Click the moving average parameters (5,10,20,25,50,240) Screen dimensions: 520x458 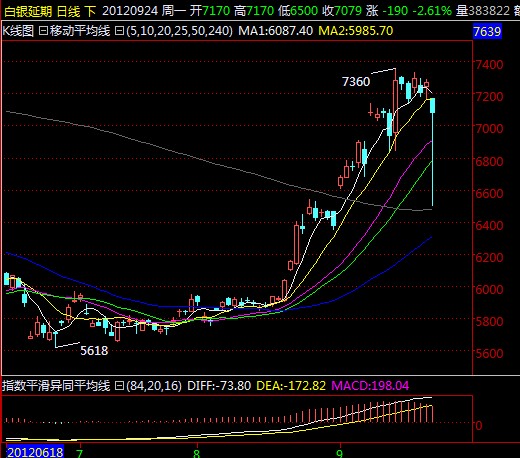pos(179,31)
